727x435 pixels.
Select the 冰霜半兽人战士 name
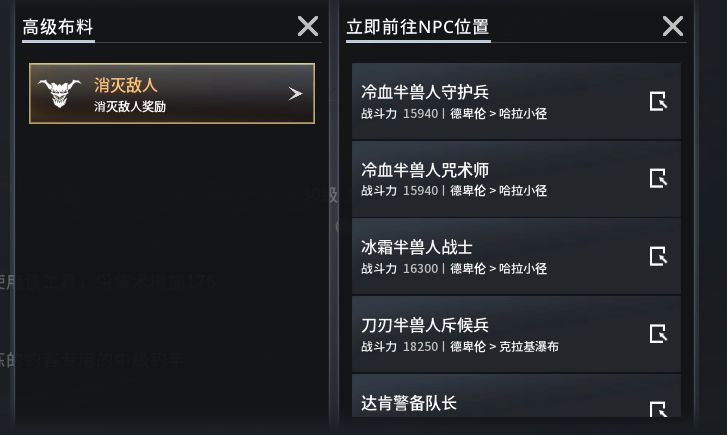[x=417, y=247]
